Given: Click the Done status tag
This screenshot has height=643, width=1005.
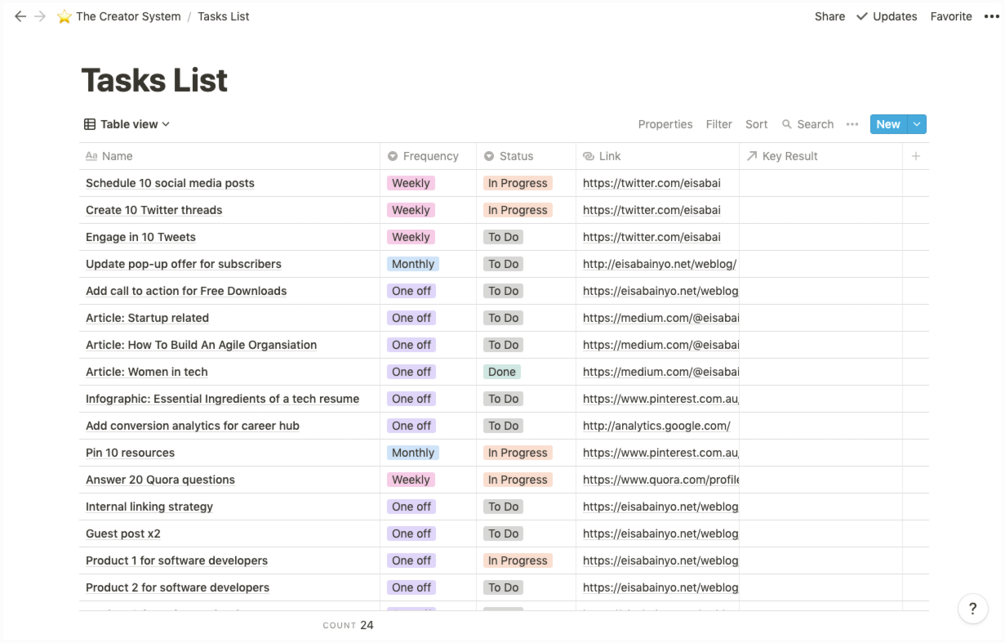Looking at the screenshot, I should (x=502, y=372).
